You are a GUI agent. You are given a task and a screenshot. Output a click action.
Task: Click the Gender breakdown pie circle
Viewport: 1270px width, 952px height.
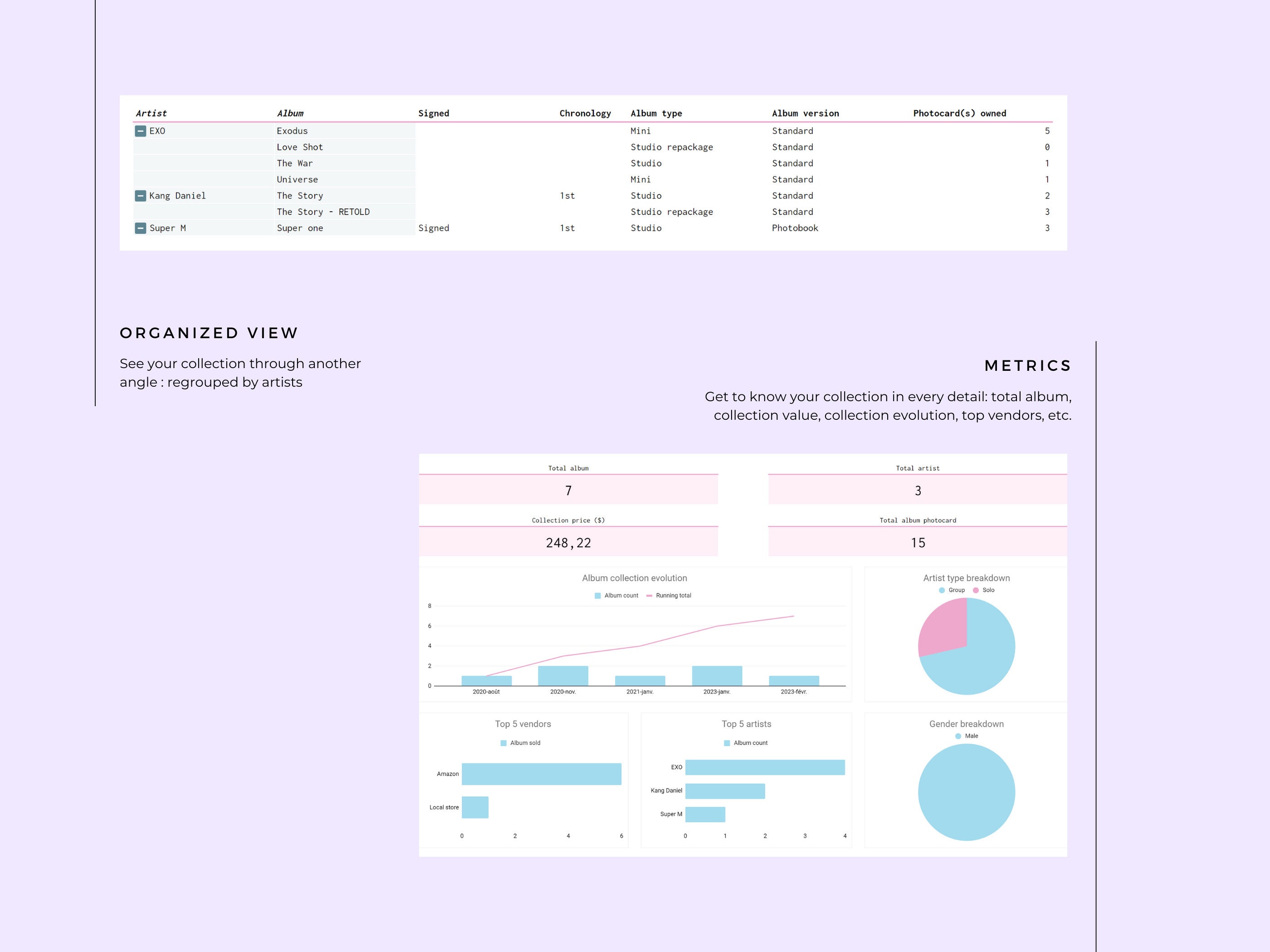pos(966,792)
